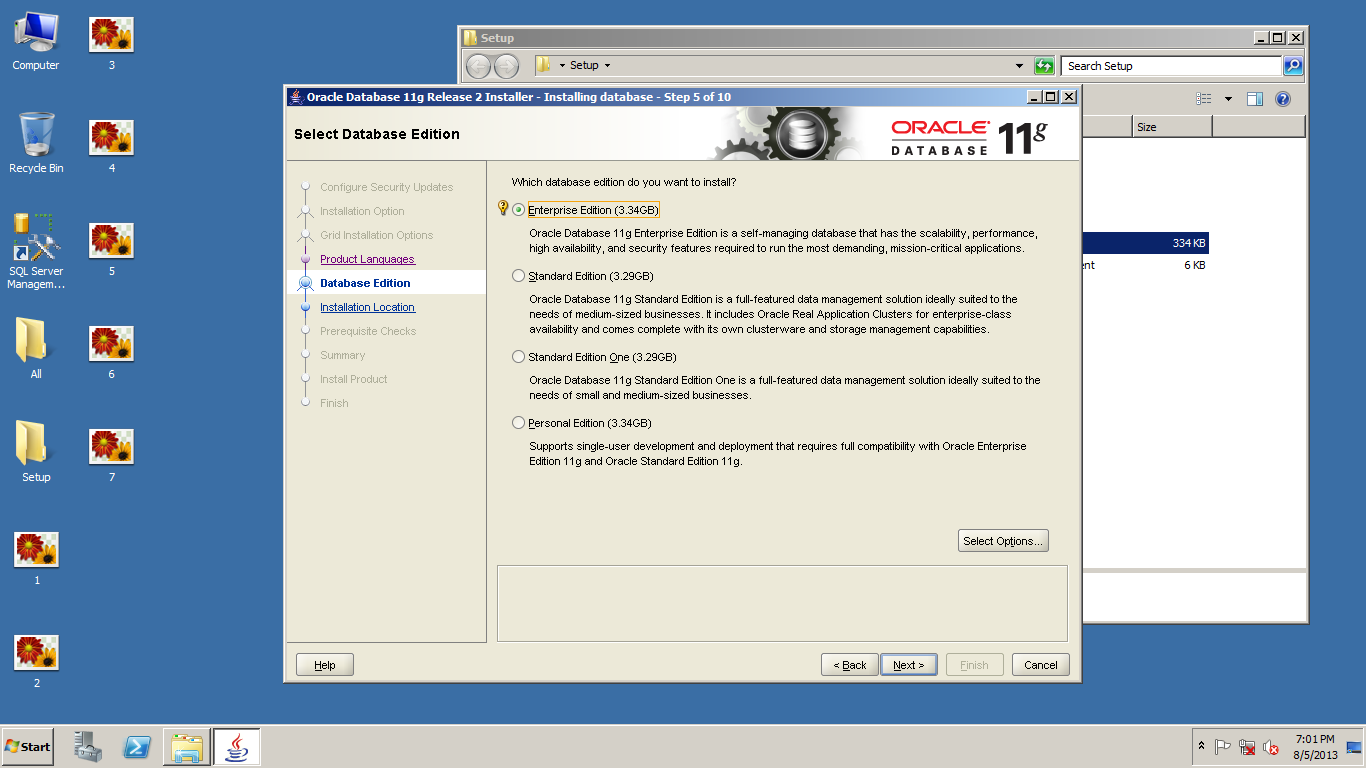1366x768 pixels.
Task: Jump to Installation Location step
Action: 367,307
